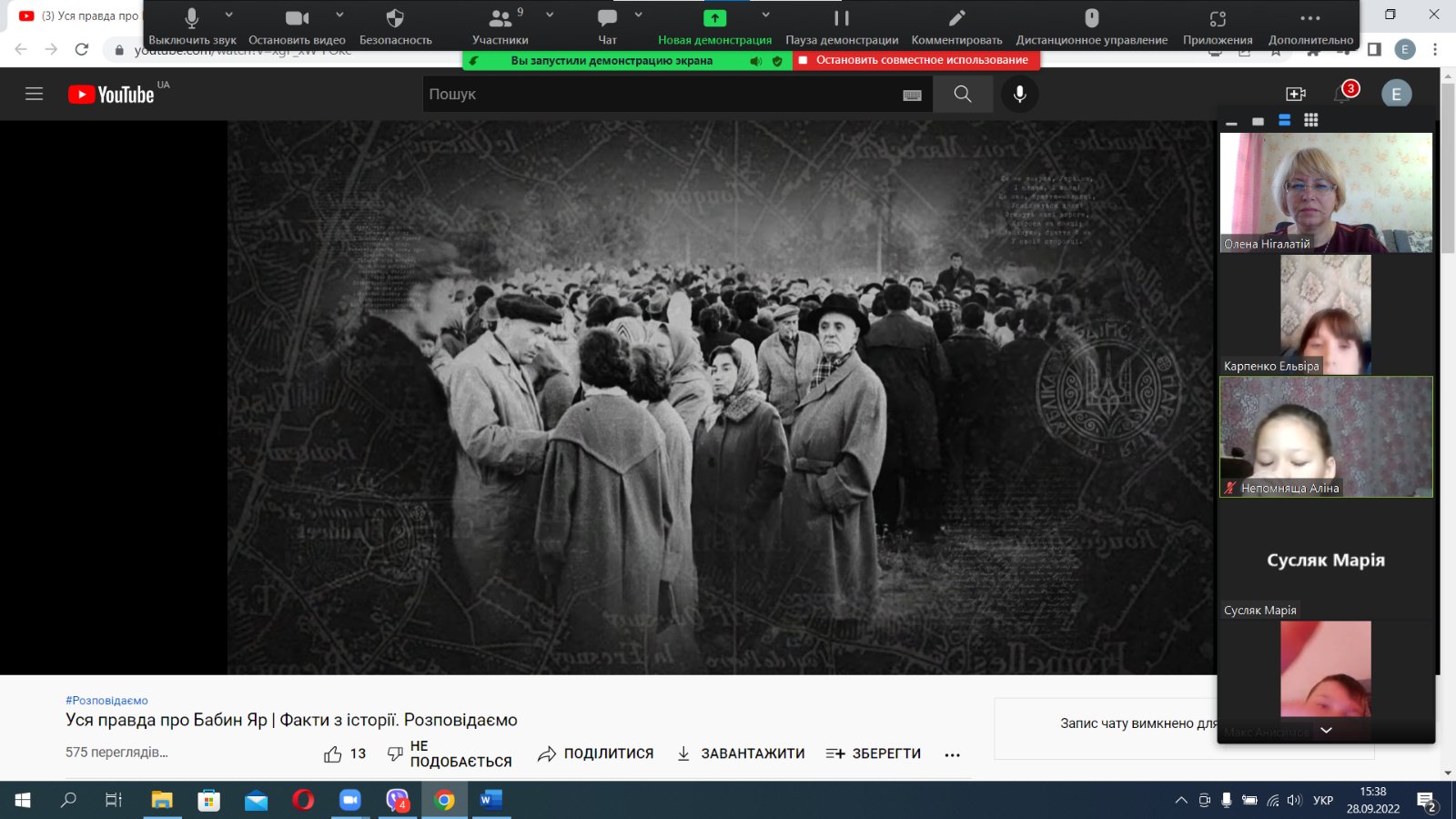Open Zoom Чат panel
The height and width of the screenshot is (819, 1456).
click(607, 26)
